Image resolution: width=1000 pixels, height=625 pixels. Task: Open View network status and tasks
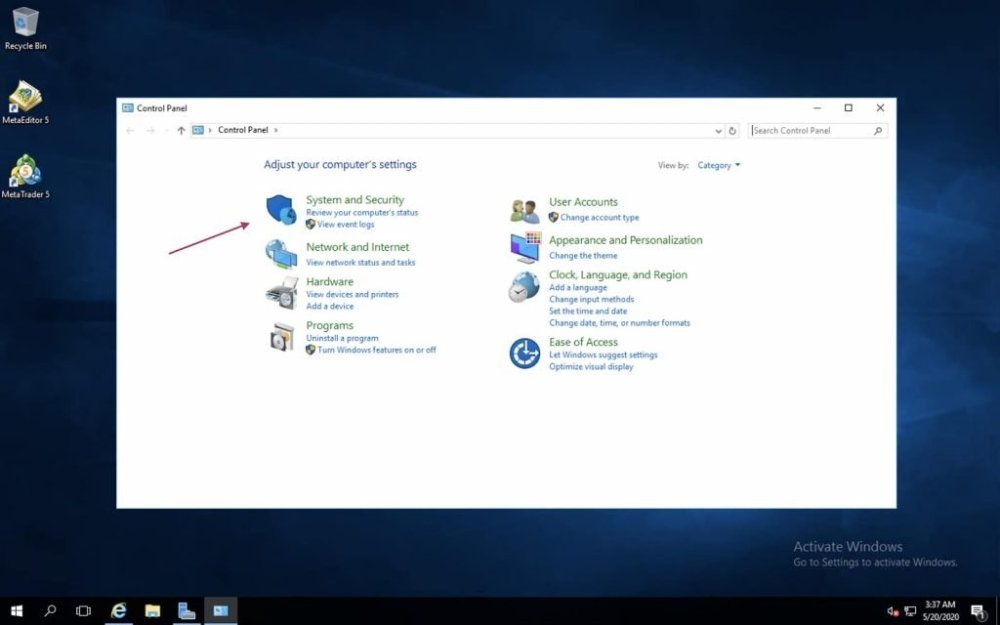click(x=360, y=262)
